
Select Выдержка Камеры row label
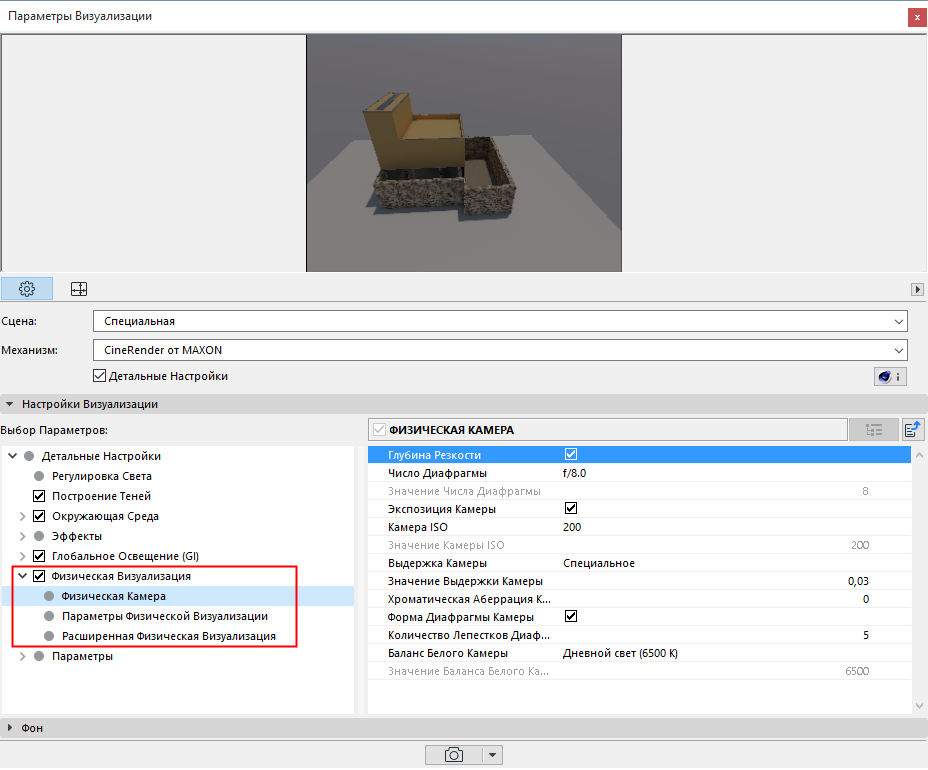(437, 563)
